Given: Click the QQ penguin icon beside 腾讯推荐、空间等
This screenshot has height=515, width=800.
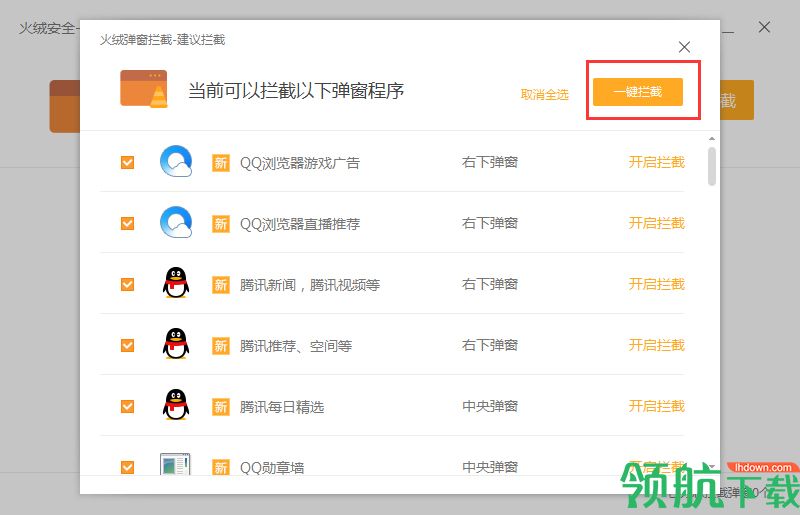Looking at the screenshot, I should coord(176,344).
